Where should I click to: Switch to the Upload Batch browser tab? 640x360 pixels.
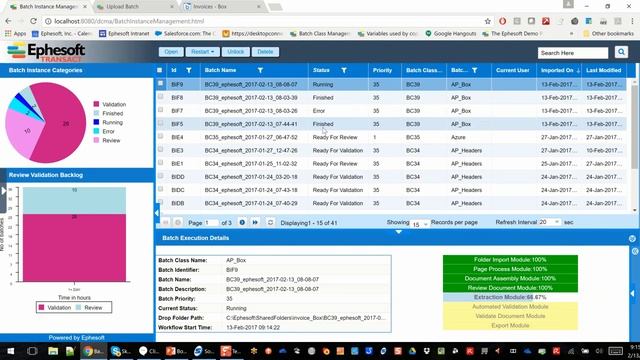click(x=134, y=7)
